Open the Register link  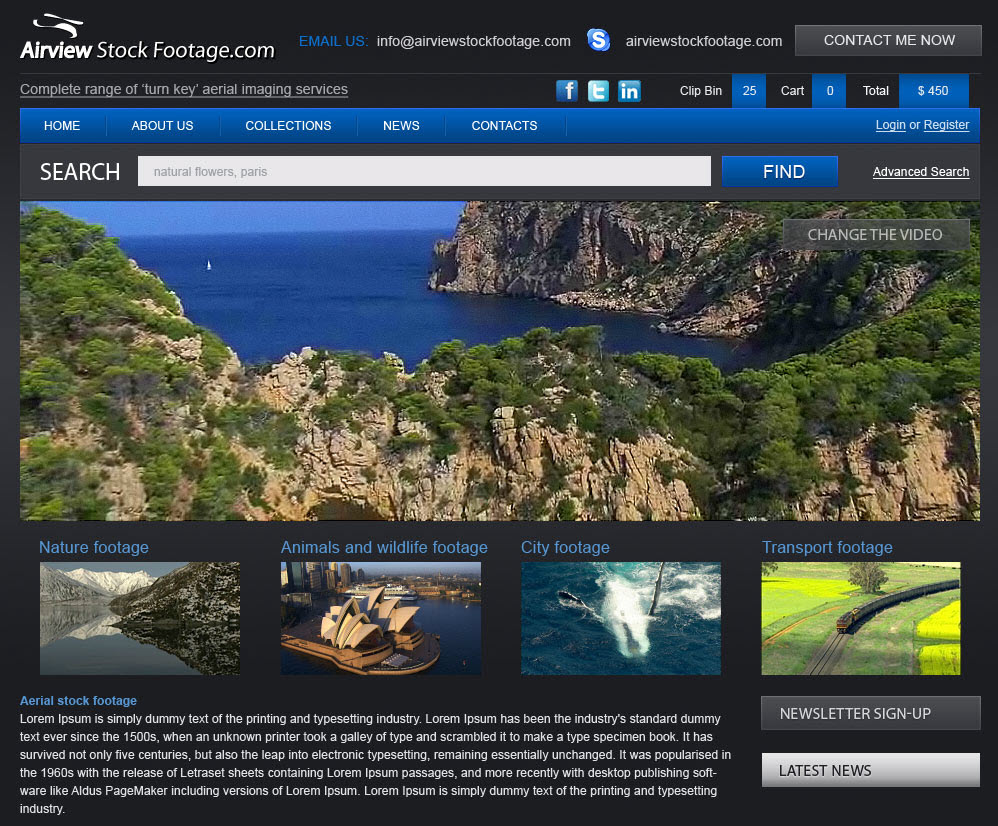pos(946,125)
